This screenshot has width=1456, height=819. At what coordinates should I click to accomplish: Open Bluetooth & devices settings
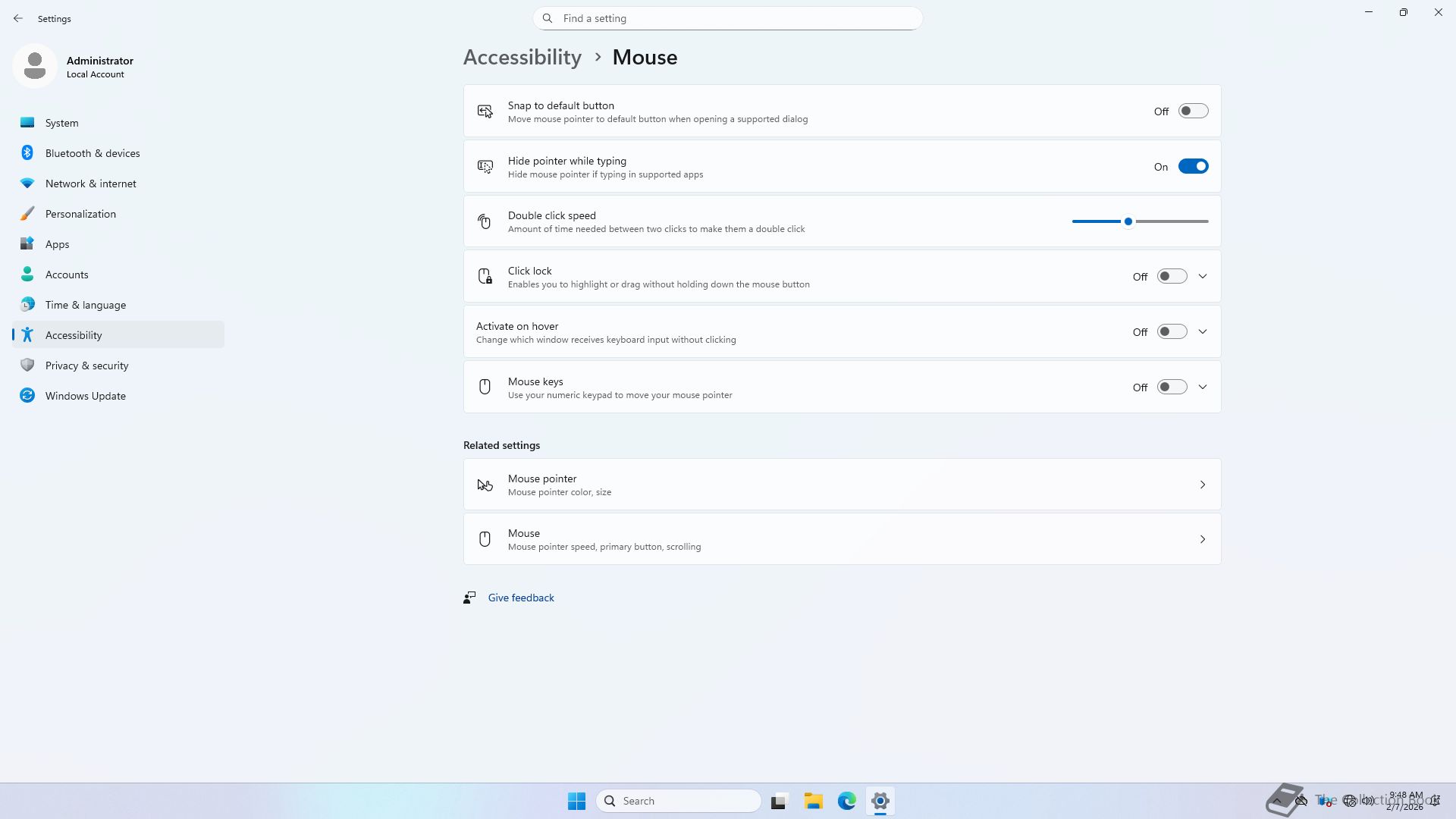(93, 153)
